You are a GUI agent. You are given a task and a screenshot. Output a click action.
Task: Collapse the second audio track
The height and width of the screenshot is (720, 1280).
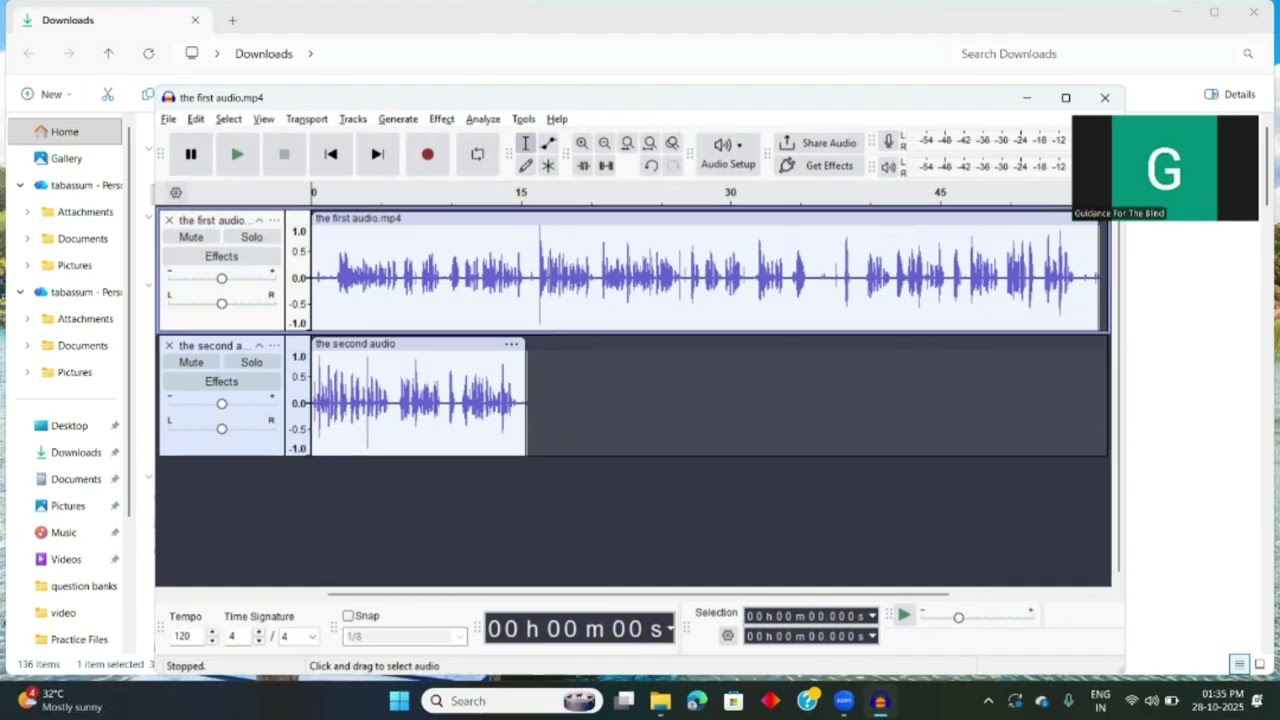pos(259,345)
